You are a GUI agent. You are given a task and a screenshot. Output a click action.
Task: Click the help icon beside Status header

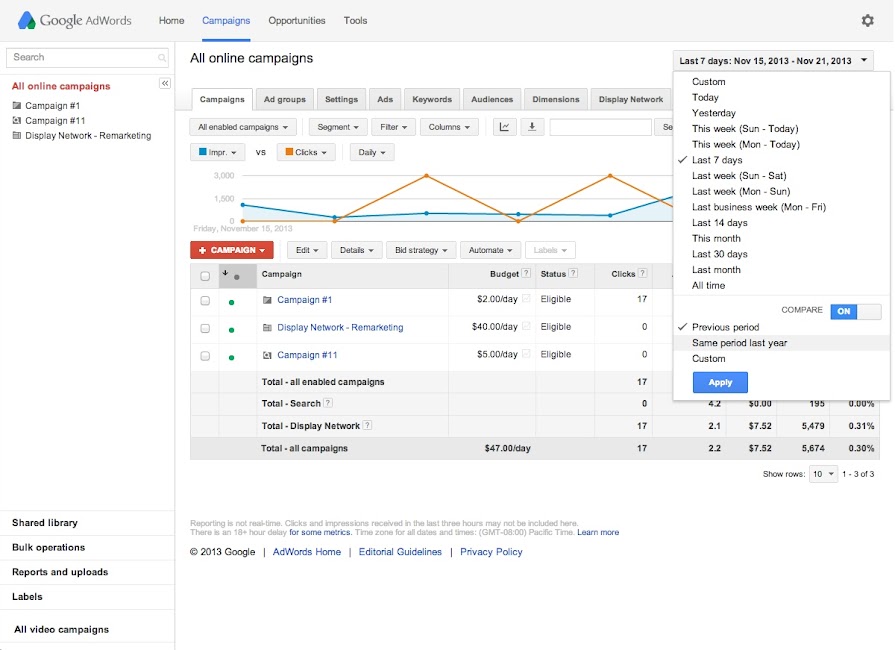(574, 274)
